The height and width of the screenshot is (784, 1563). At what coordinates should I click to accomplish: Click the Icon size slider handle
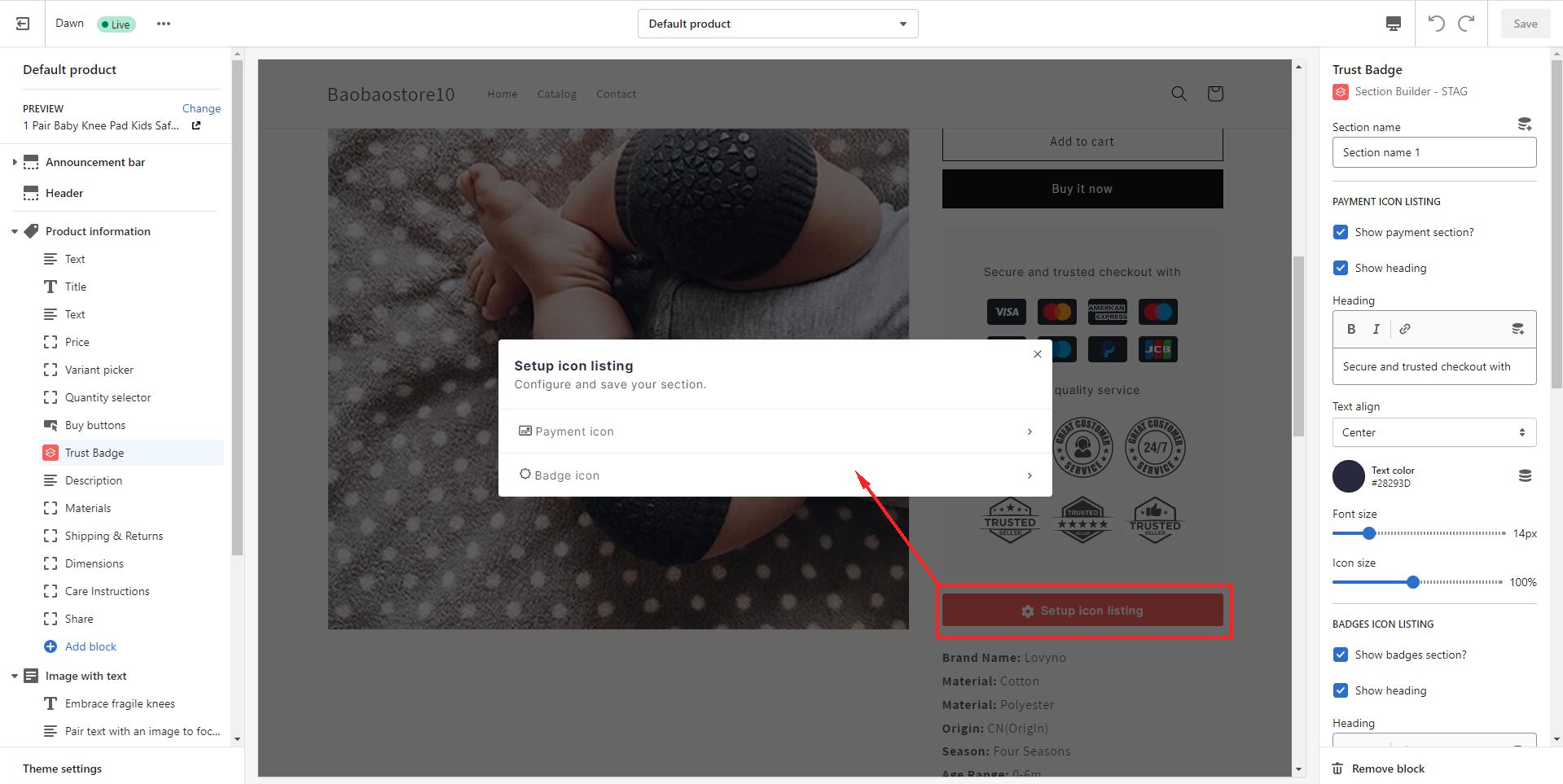click(1413, 582)
